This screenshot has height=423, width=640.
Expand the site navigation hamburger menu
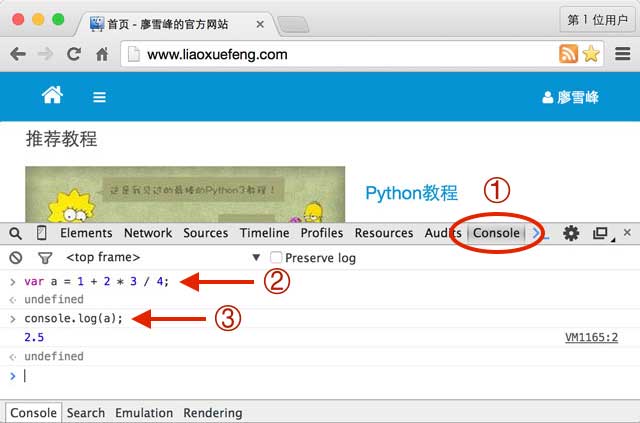pos(99,97)
